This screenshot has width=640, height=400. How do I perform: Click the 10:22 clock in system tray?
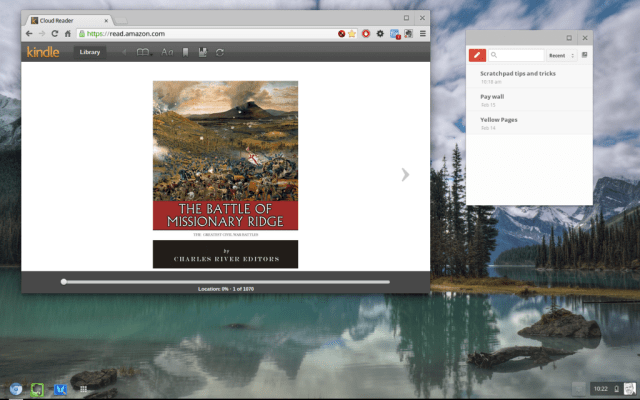point(600,389)
